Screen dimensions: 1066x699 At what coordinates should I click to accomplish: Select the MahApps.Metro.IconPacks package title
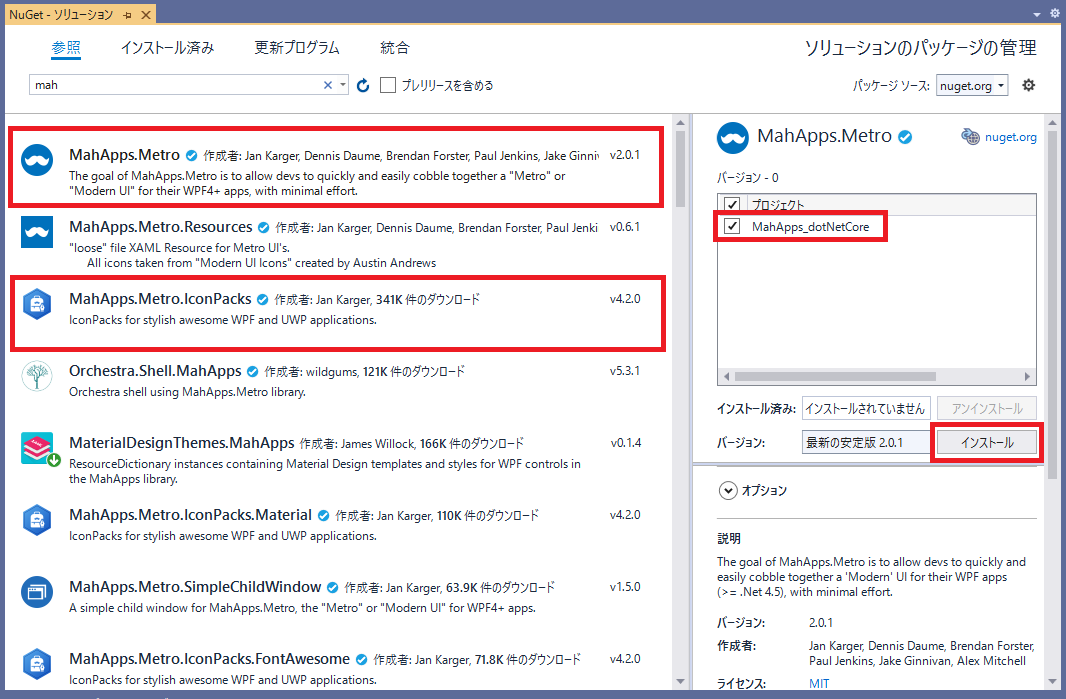160,299
